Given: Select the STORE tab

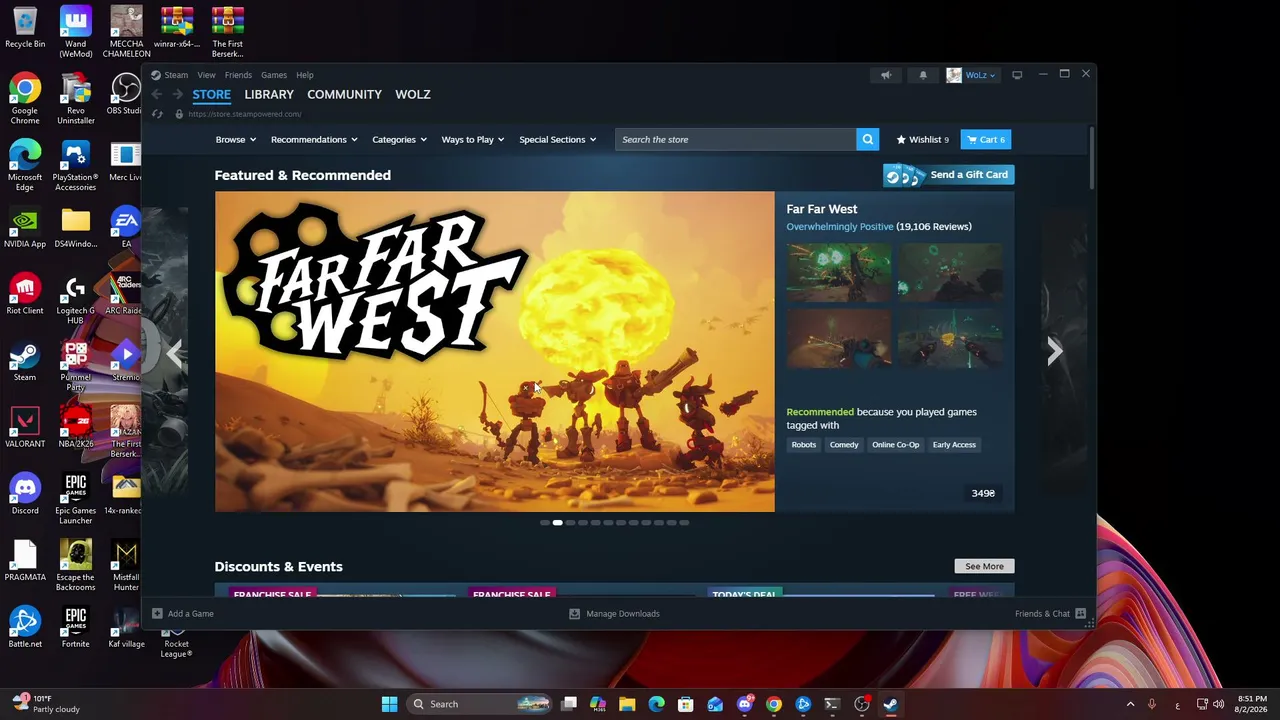Looking at the screenshot, I should click(211, 94).
